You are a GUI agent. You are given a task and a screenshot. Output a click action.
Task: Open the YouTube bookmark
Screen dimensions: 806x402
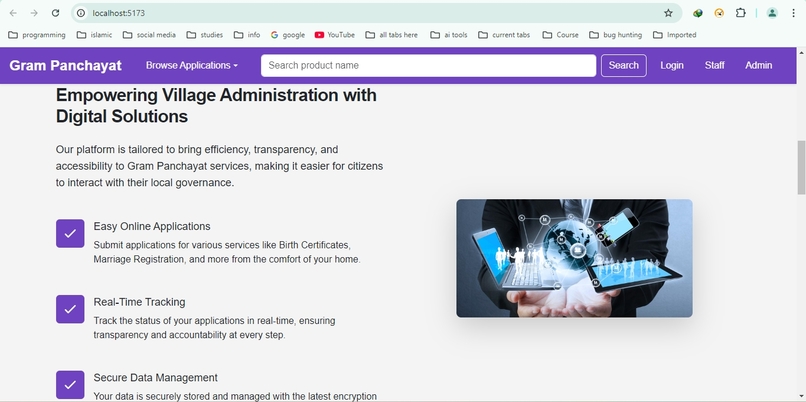[x=335, y=35]
